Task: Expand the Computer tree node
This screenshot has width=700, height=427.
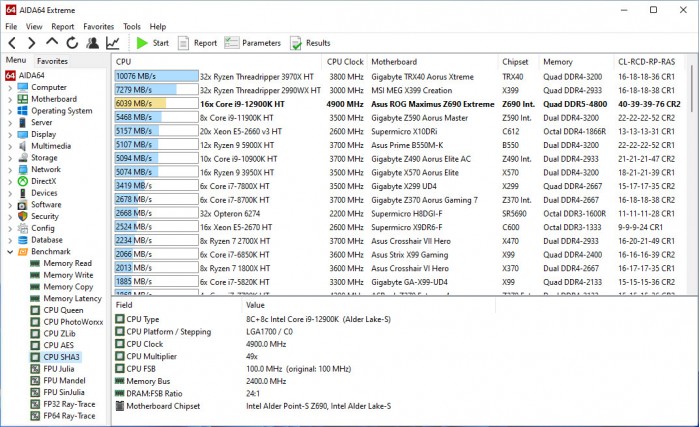Action: coord(10,87)
